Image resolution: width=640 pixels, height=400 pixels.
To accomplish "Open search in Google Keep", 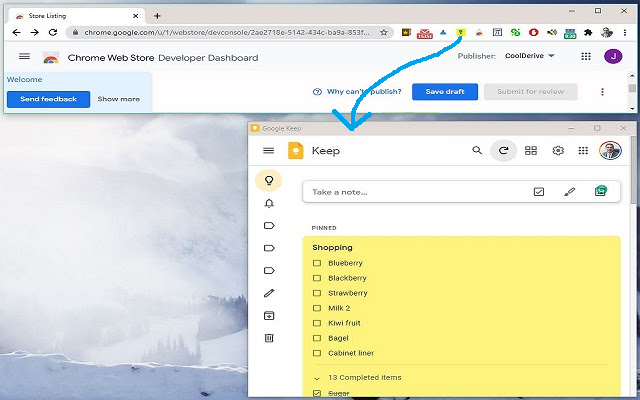I will pyautogui.click(x=477, y=150).
